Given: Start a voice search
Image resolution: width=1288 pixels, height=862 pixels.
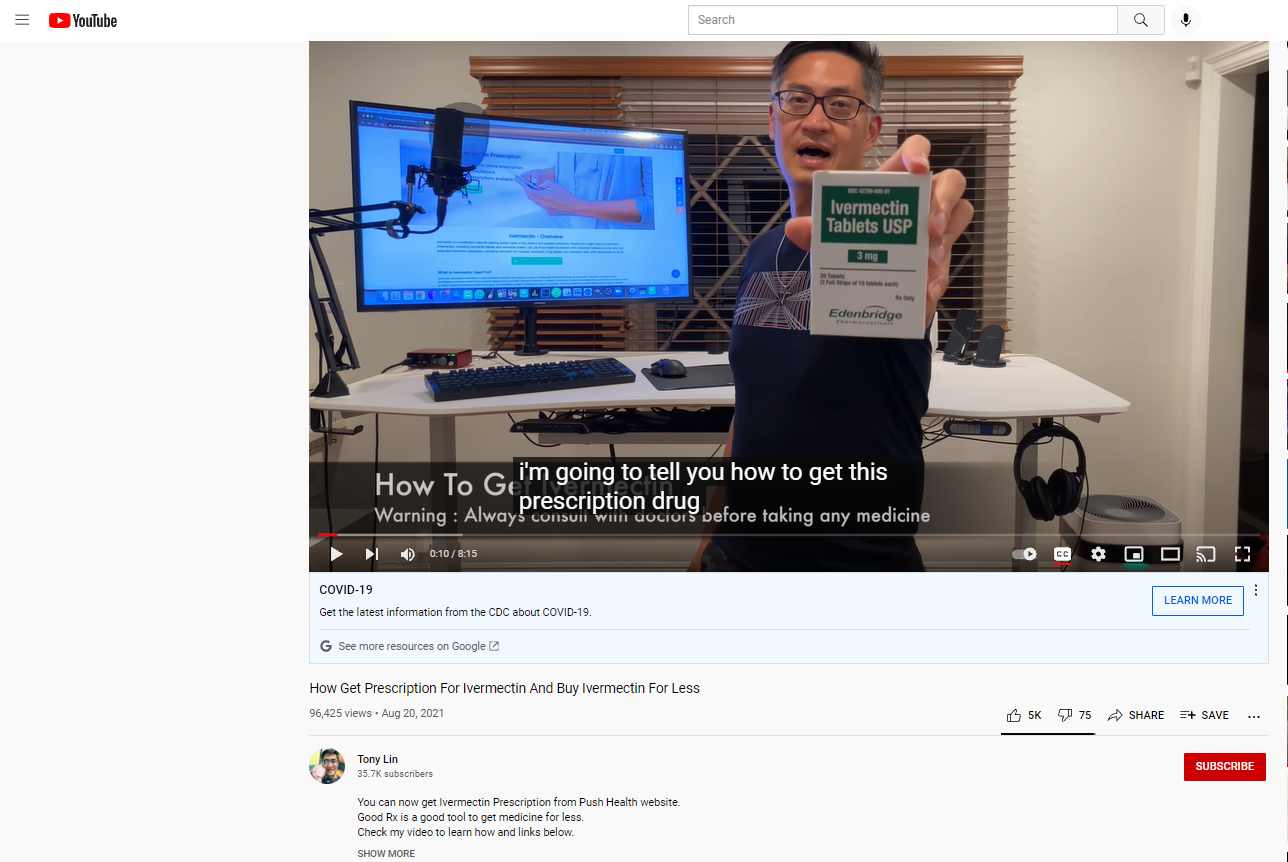Looking at the screenshot, I should [1186, 19].
